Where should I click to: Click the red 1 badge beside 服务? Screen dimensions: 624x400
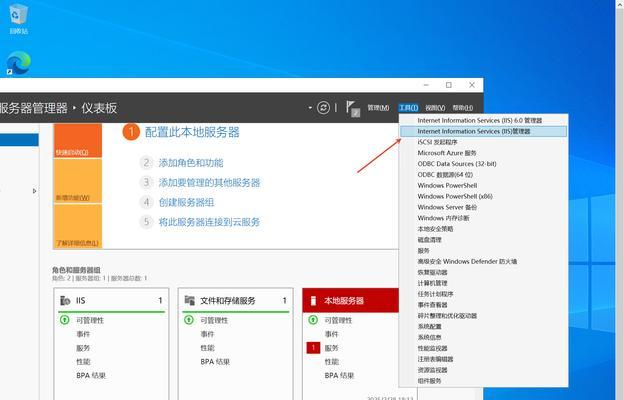(x=313, y=348)
